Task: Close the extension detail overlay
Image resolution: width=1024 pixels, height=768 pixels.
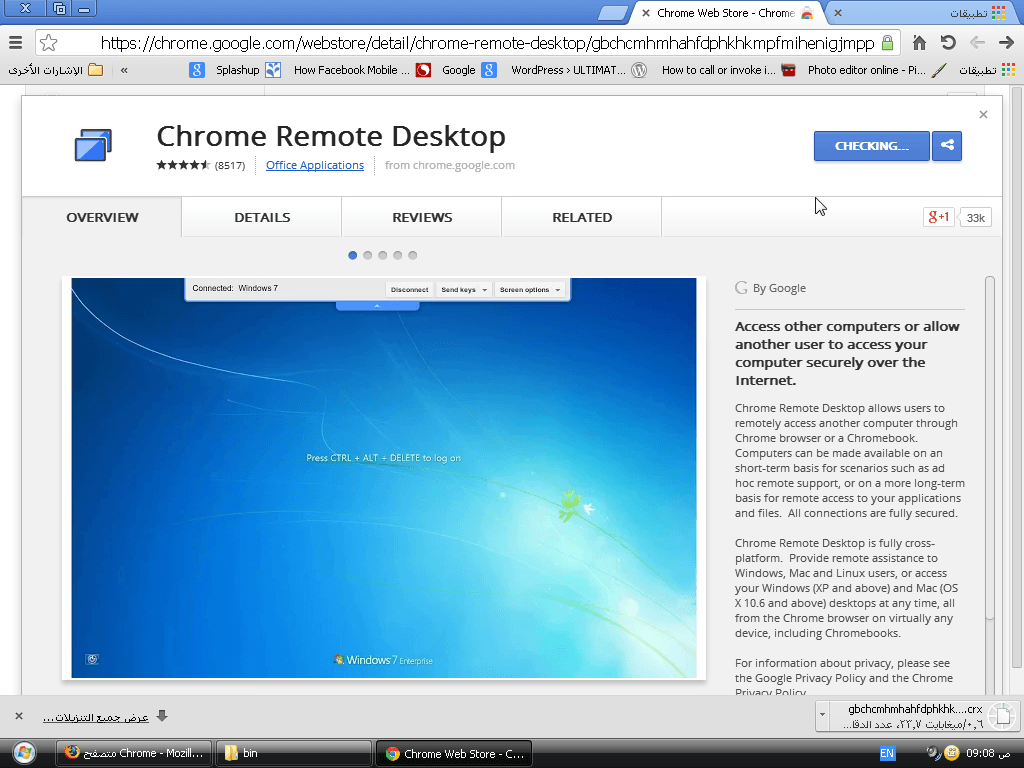Action: pyautogui.click(x=983, y=115)
